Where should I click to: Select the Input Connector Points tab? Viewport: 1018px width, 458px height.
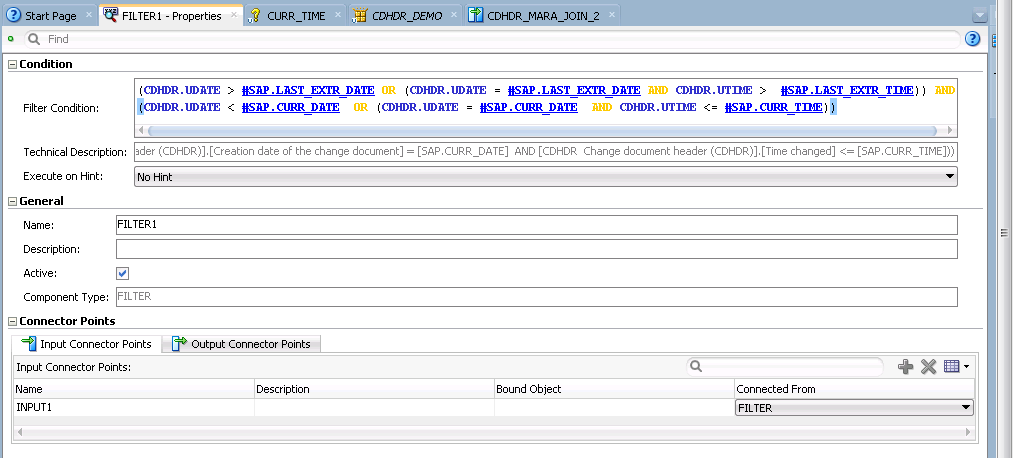coord(86,344)
